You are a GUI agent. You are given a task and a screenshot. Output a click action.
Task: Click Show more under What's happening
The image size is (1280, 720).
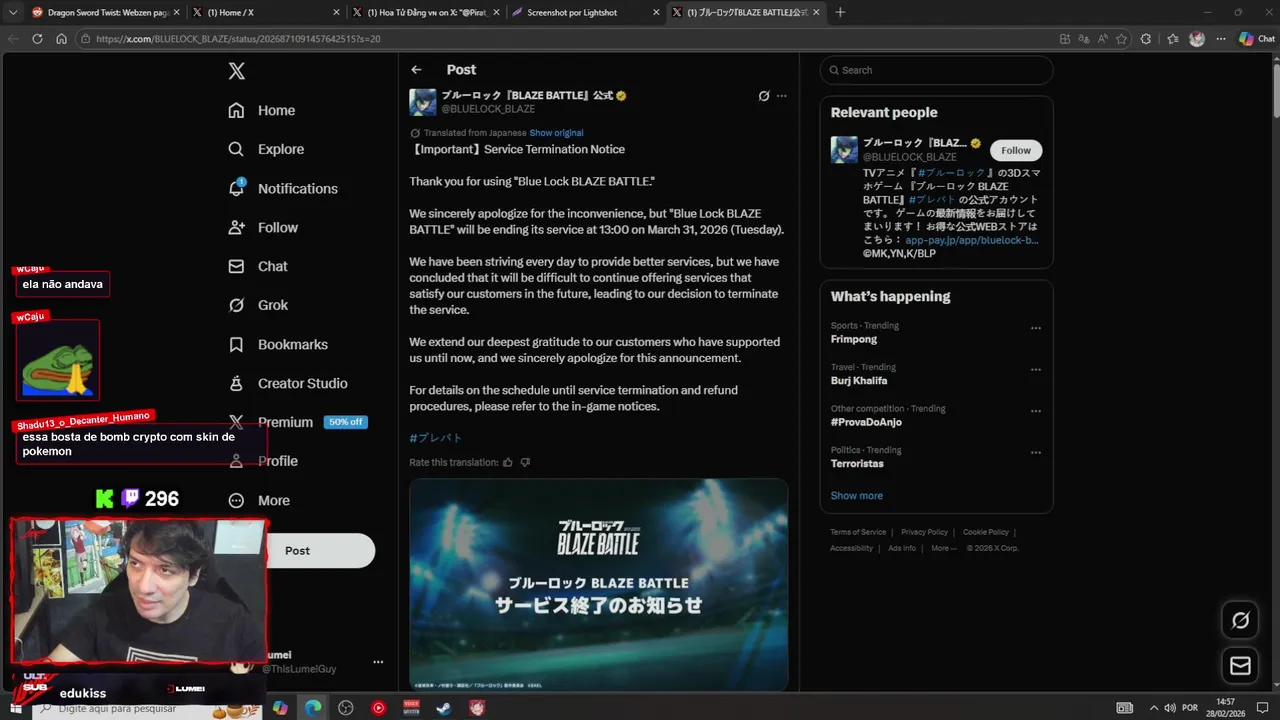(856, 496)
